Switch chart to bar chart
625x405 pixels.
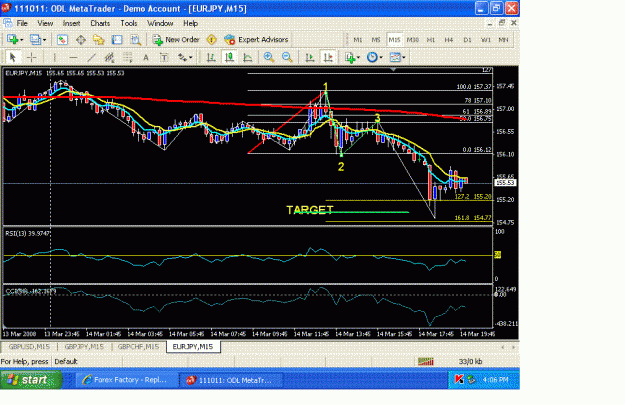[211, 57]
